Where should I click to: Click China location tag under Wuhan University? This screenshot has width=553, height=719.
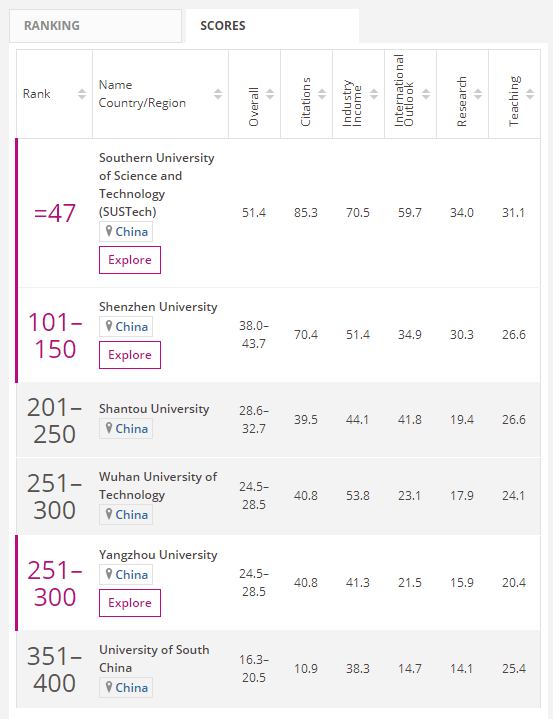tap(126, 514)
